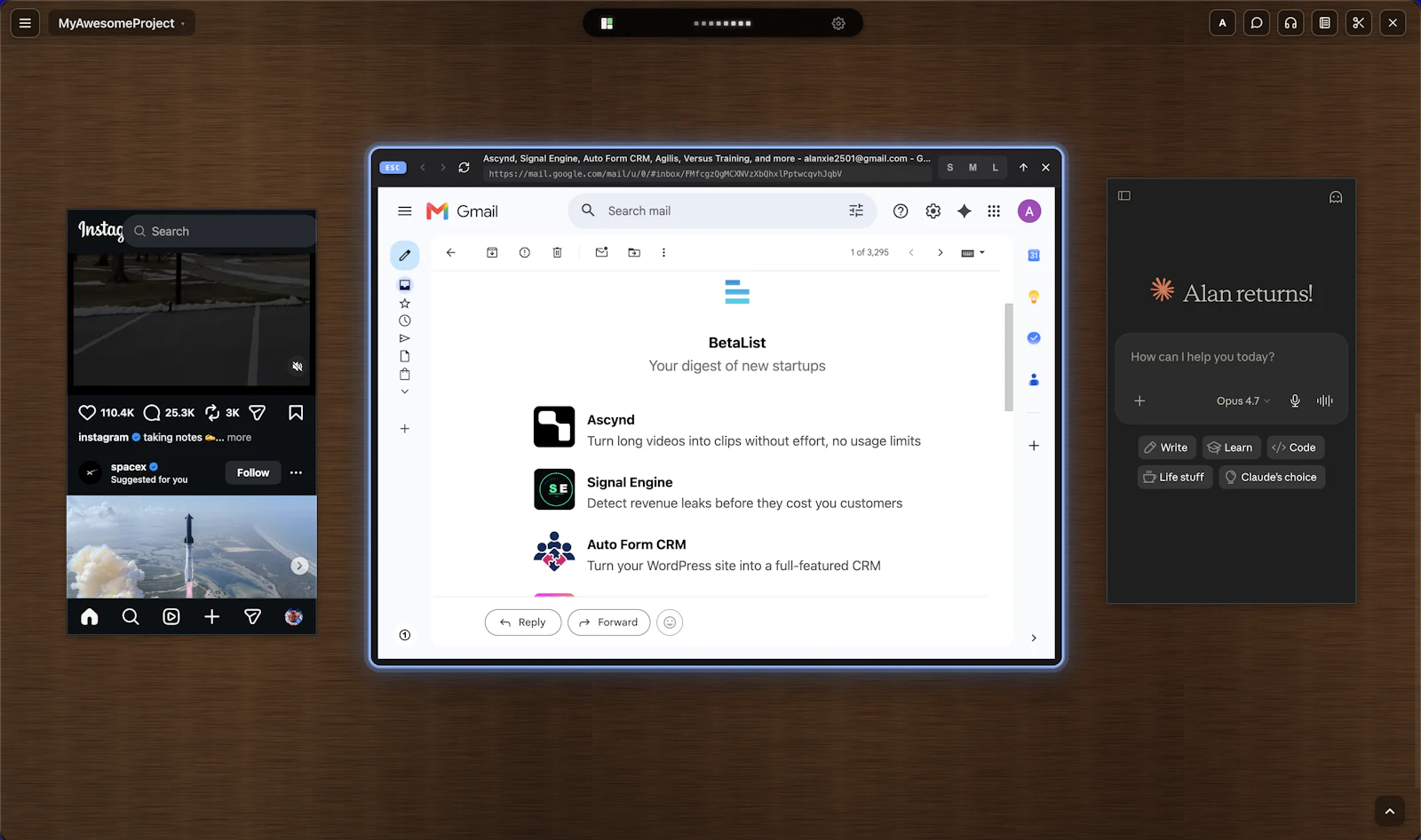Show search options in Gmail search bar
Screen dimensions: 1421x840
click(x=856, y=210)
